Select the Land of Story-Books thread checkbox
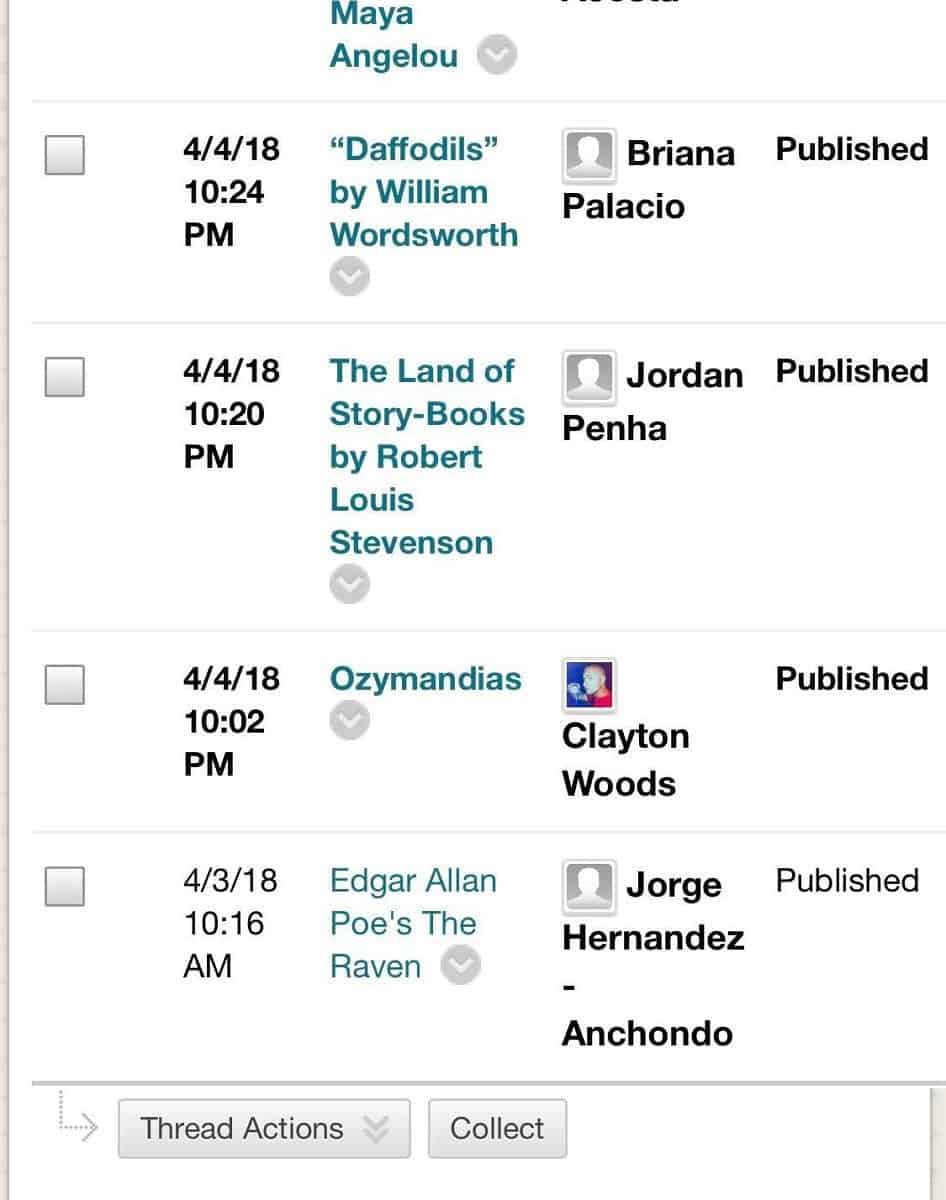Viewport: 946px width, 1200px height. coord(64,377)
